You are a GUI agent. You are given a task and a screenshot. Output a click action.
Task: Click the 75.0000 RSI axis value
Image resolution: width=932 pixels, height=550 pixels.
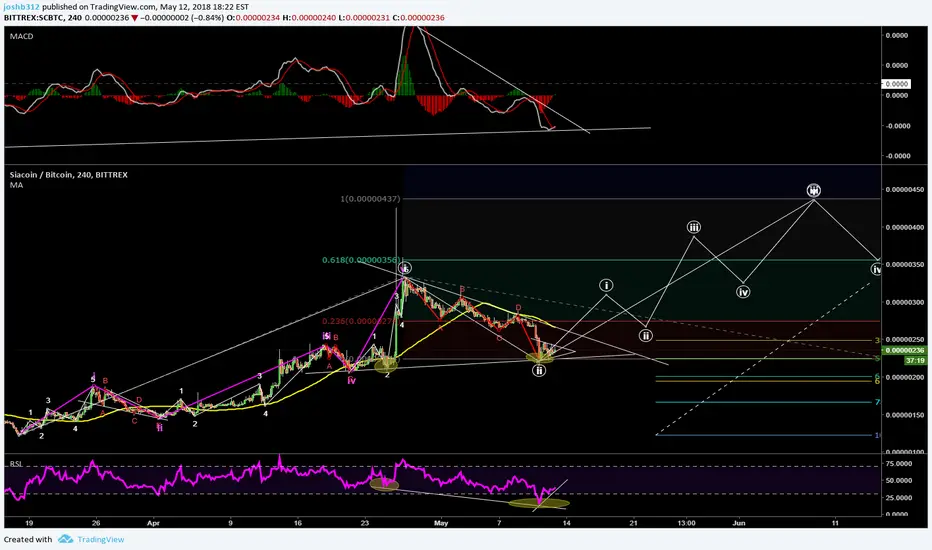899,463
